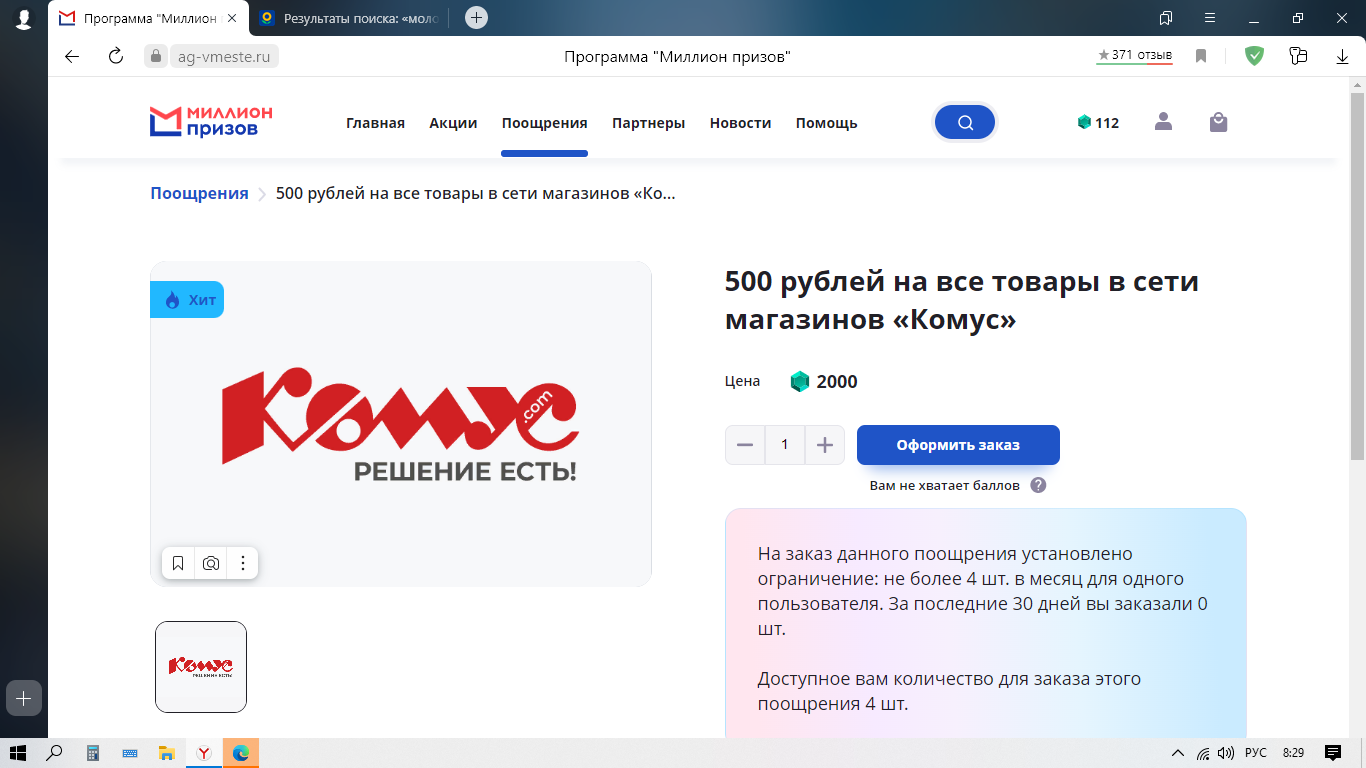
Task: Open the three-dot menu on the image
Action: (243, 563)
